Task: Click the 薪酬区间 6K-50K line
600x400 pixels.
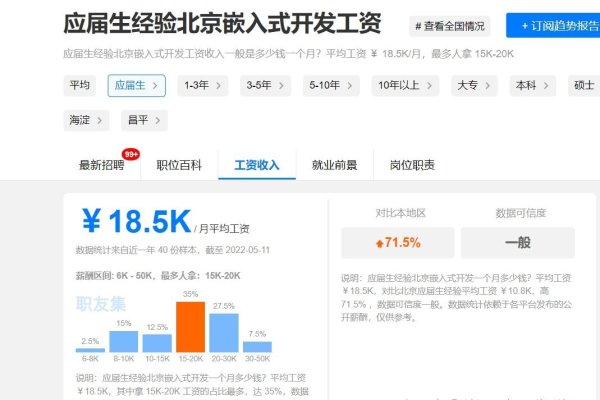Action: [158, 276]
